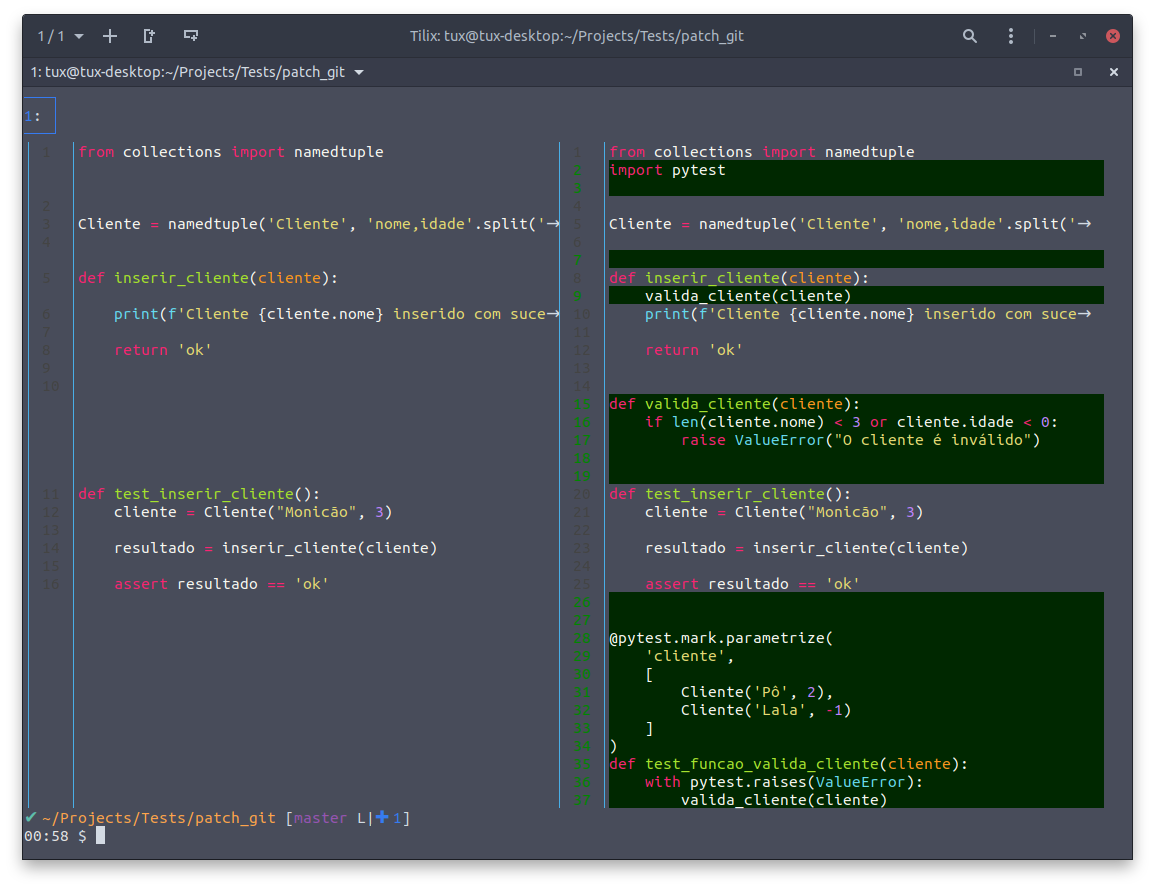The image size is (1155, 890).
Task: Click the plus icon to add session
Action: [110, 36]
